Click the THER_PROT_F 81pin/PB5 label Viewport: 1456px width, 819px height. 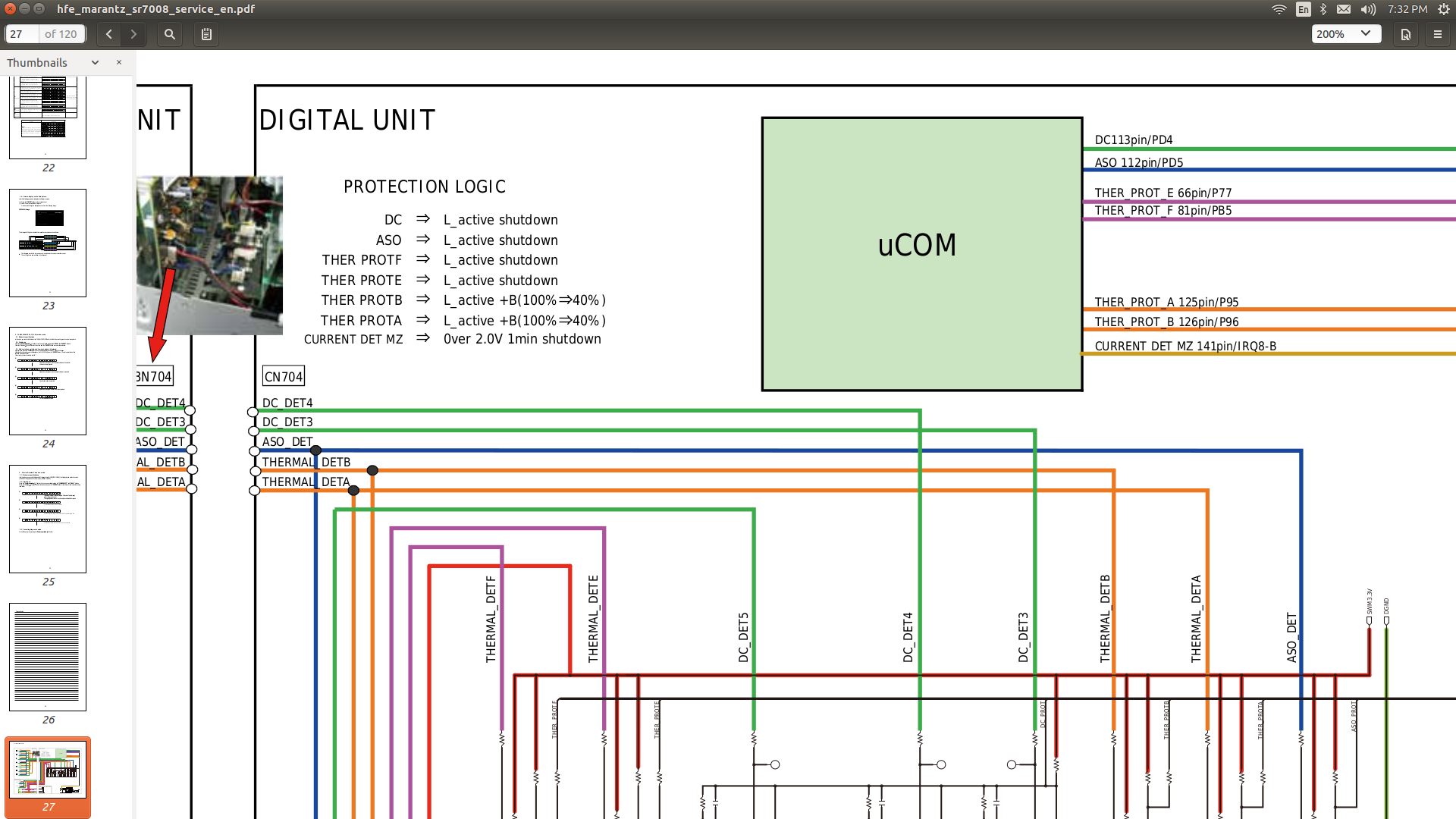coord(1163,210)
